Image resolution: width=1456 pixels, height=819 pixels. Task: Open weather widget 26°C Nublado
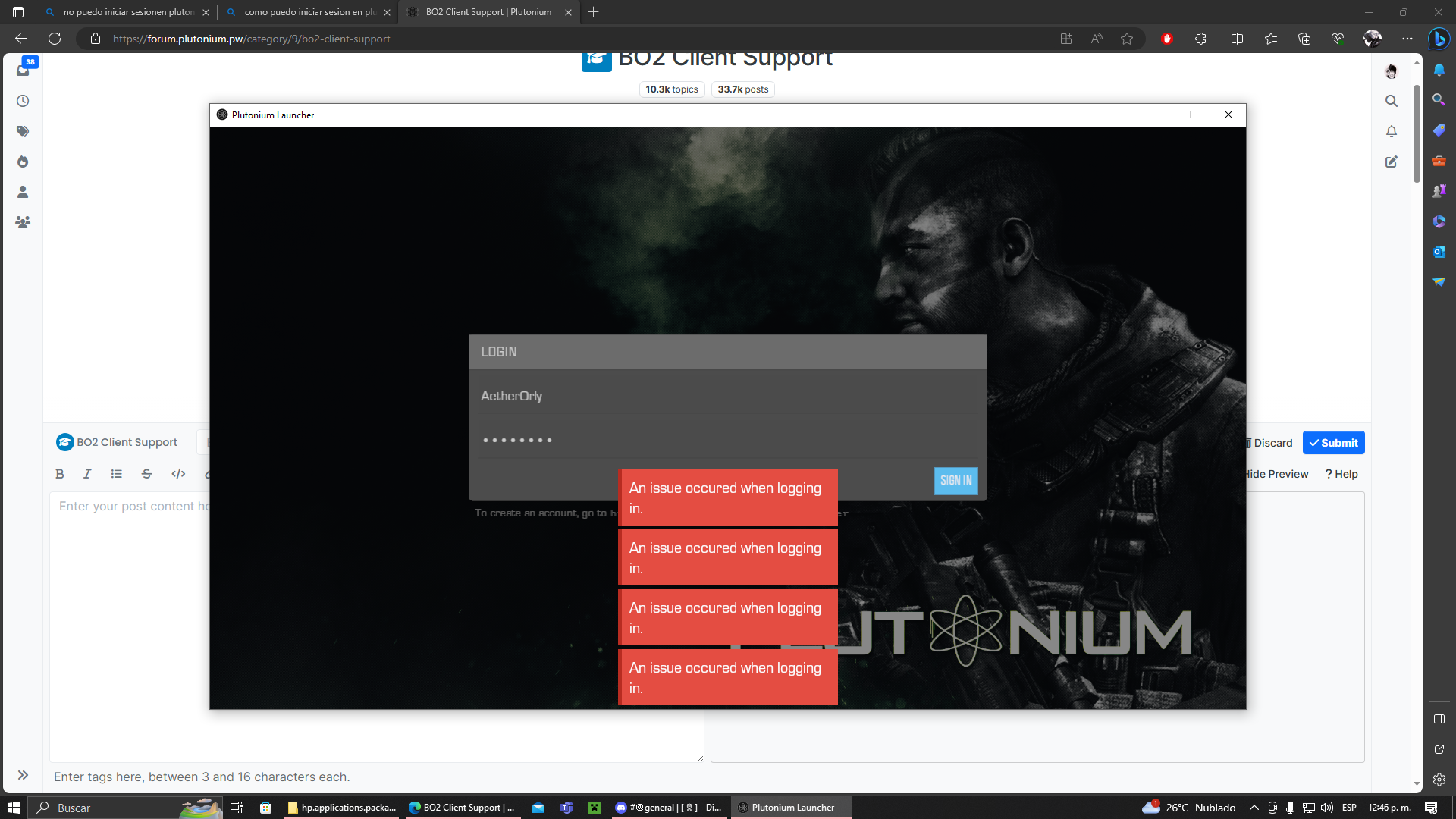[1189, 808]
